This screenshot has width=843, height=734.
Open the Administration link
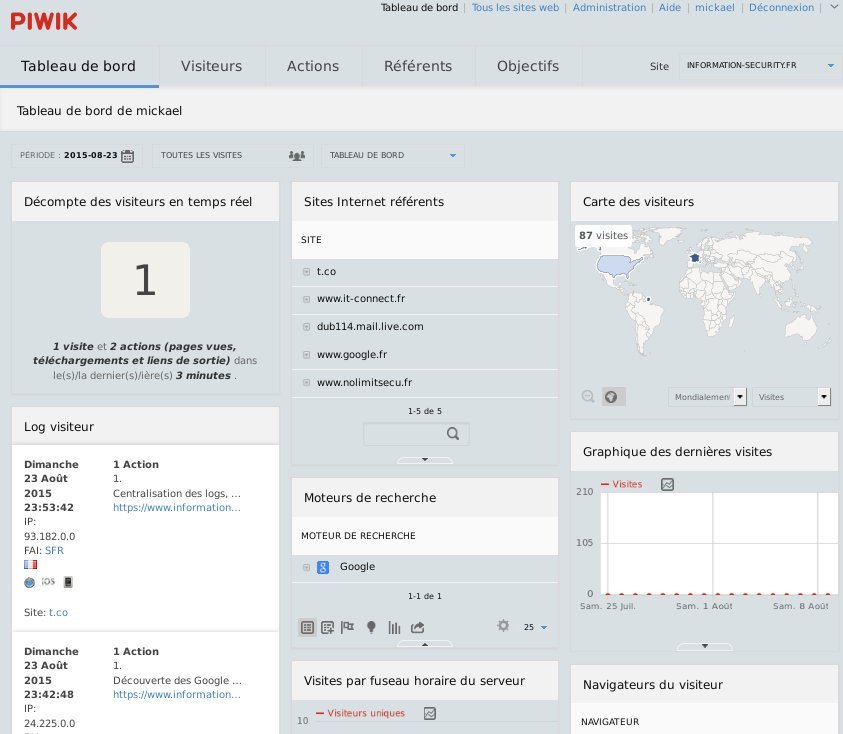click(x=610, y=7)
